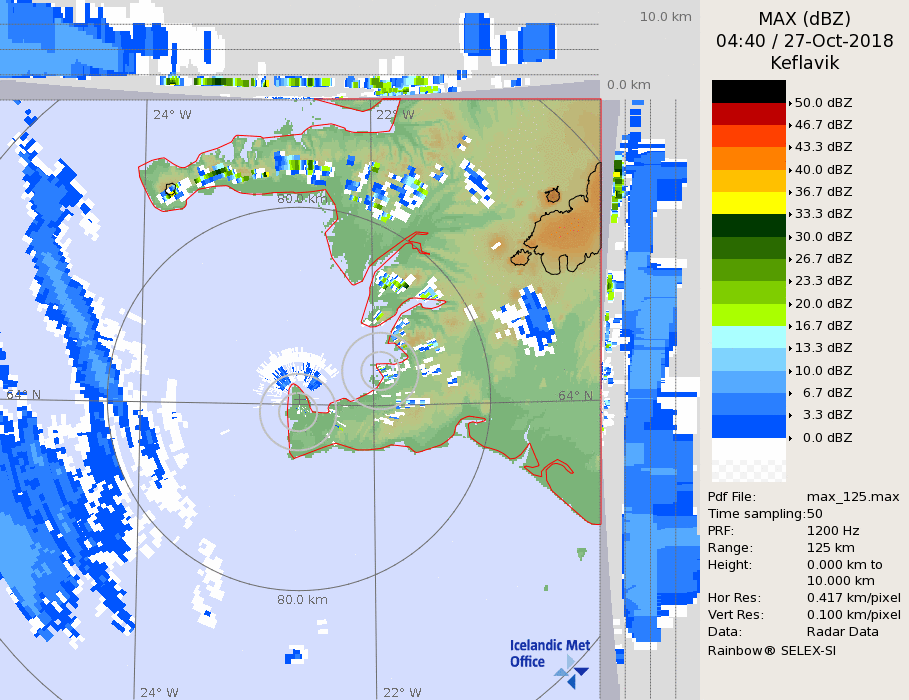Click the small arrow beside 33.3 dBZ
The width and height of the screenshot is (909, 700).
[x=790, y=214]
